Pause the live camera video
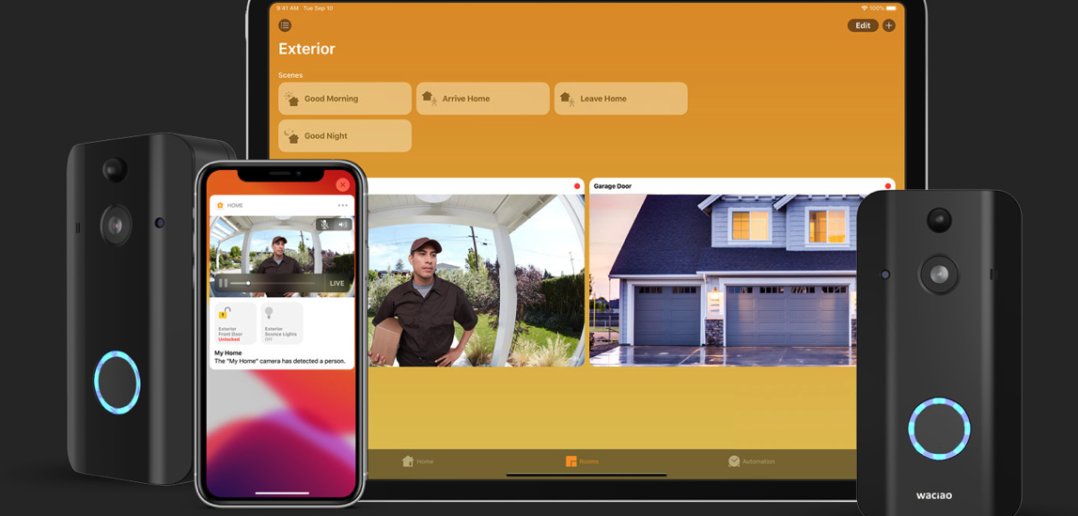The image size is (1078, 516). click(x=223, y=283)
